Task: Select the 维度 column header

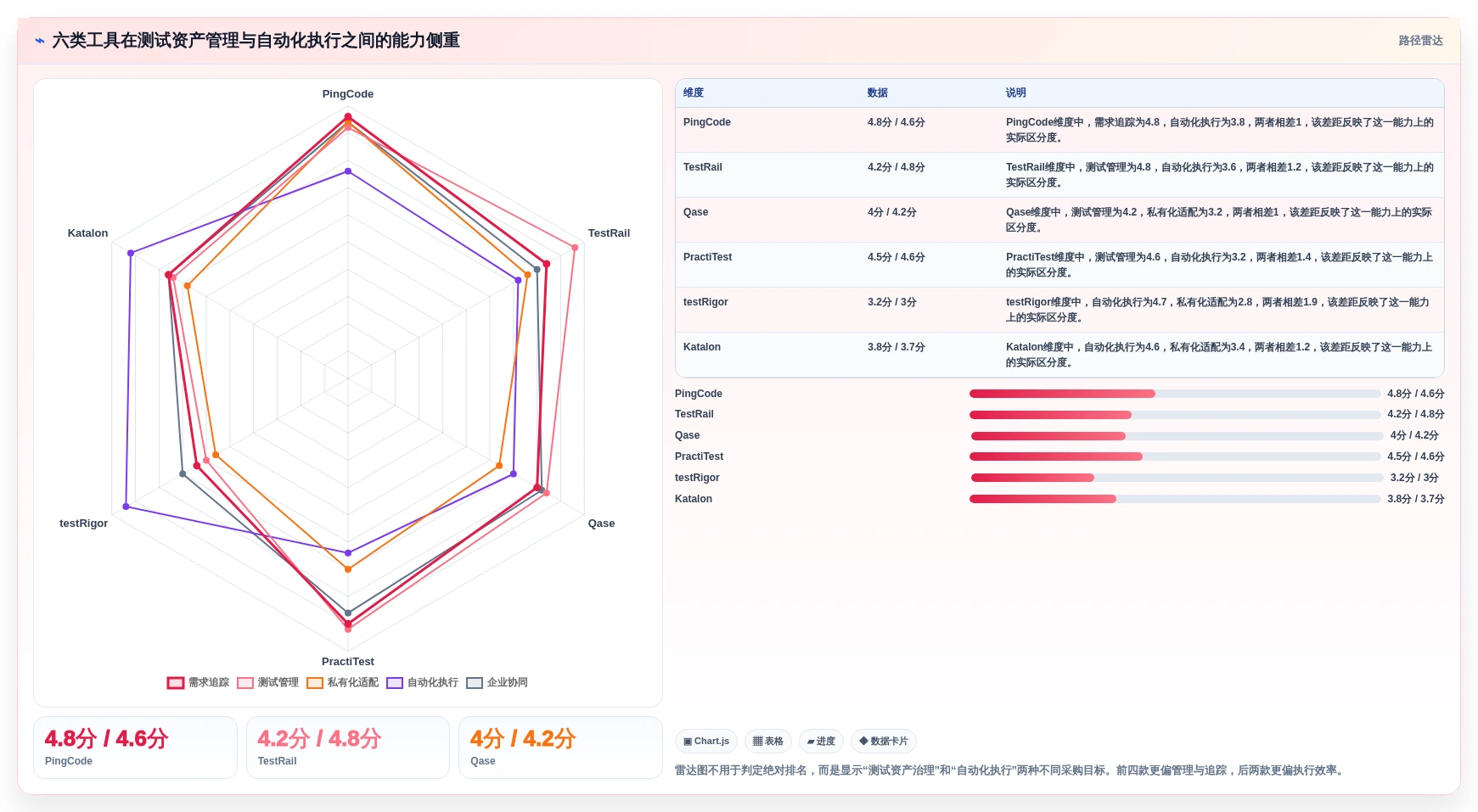Action: [694, 92]
